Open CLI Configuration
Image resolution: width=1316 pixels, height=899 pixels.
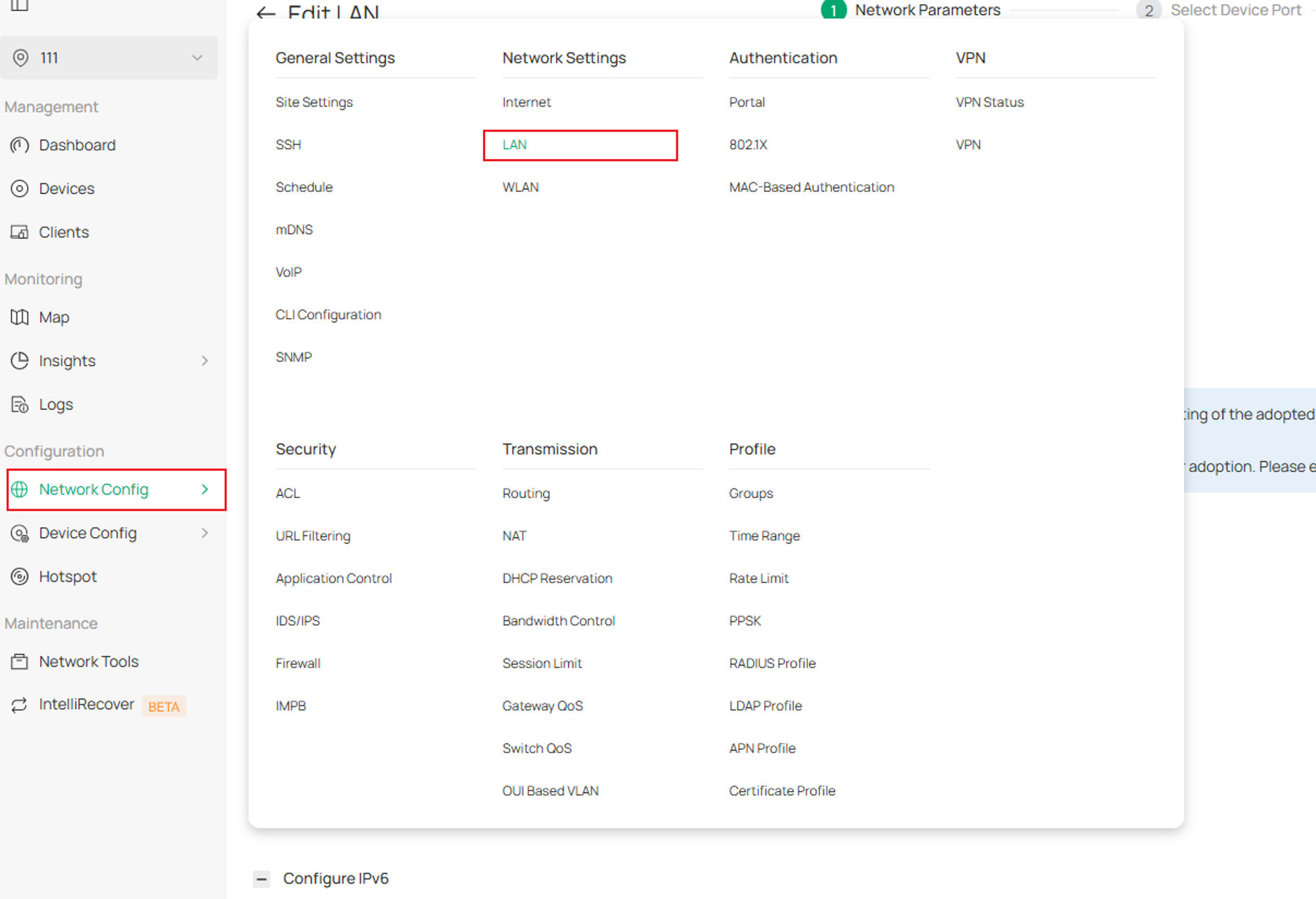[328, 315]
